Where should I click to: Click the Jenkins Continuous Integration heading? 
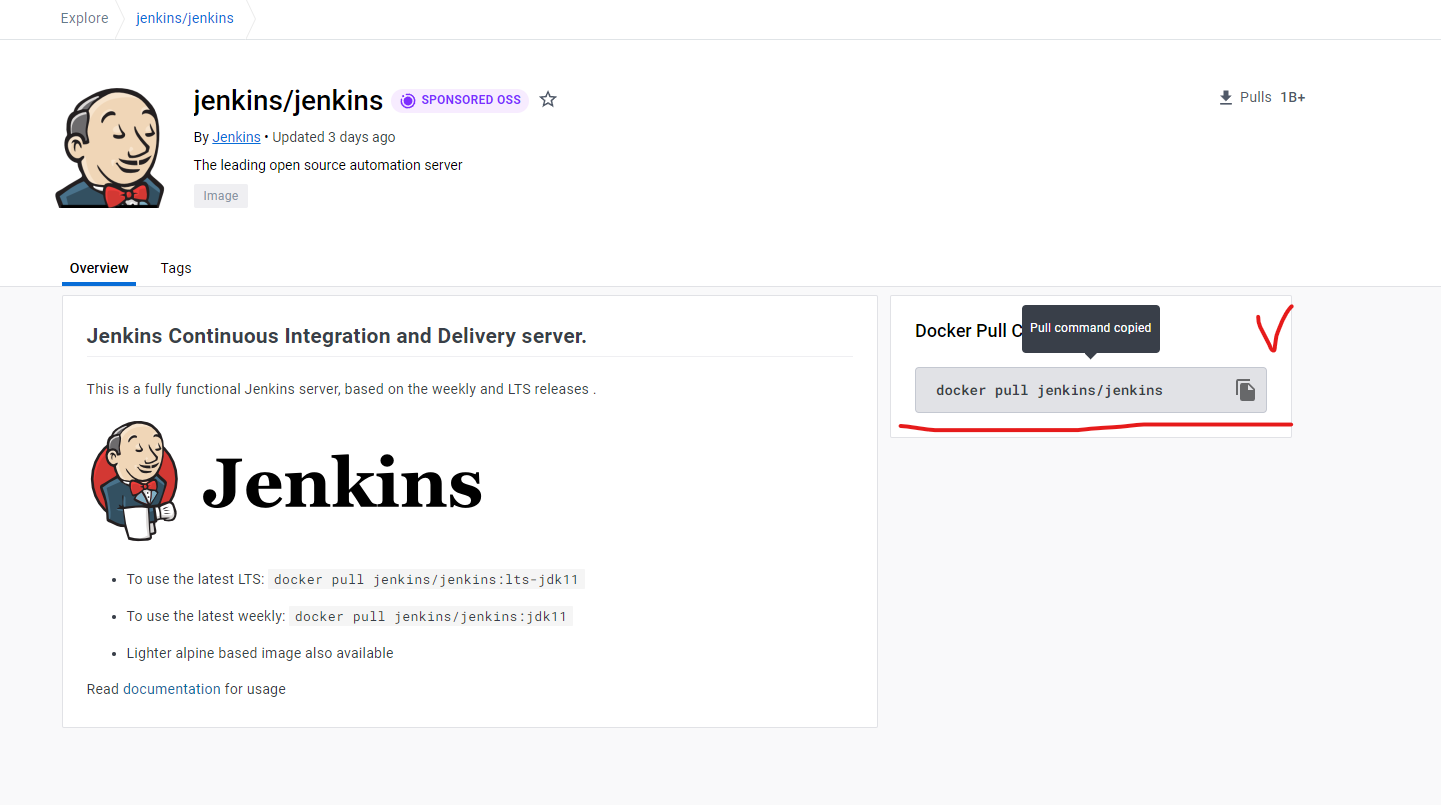tap(336, 336)
